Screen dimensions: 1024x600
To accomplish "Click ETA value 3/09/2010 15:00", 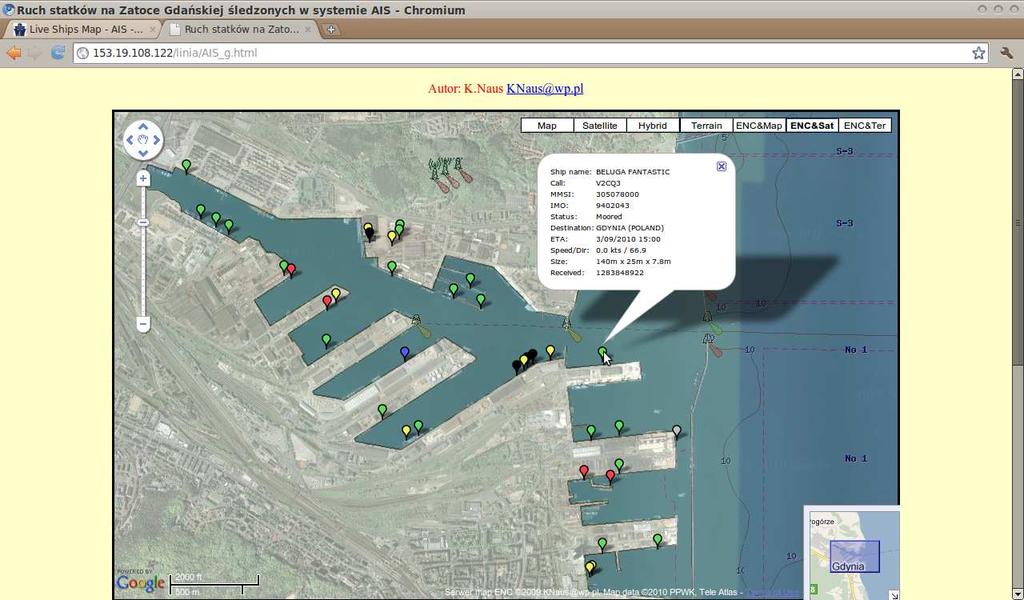I will click(628, 239).
